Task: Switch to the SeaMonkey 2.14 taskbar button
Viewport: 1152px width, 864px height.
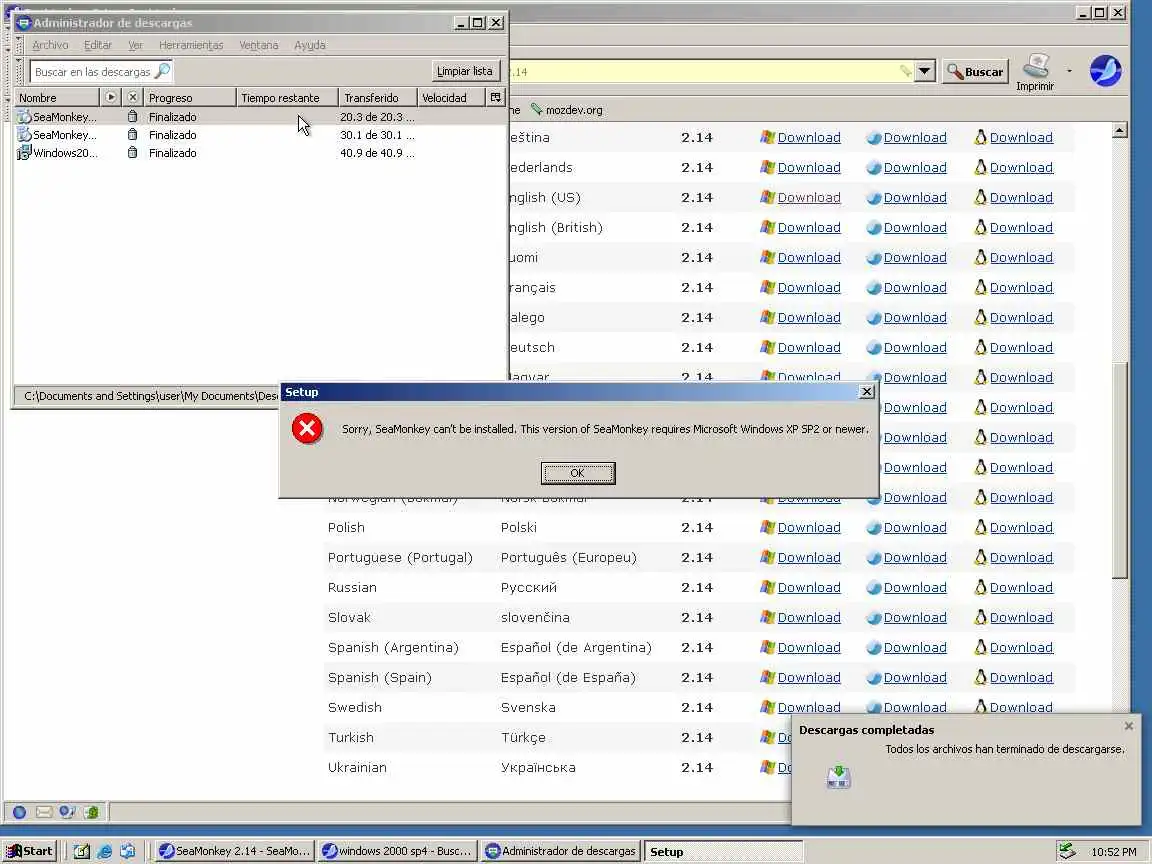Action: 234,852
